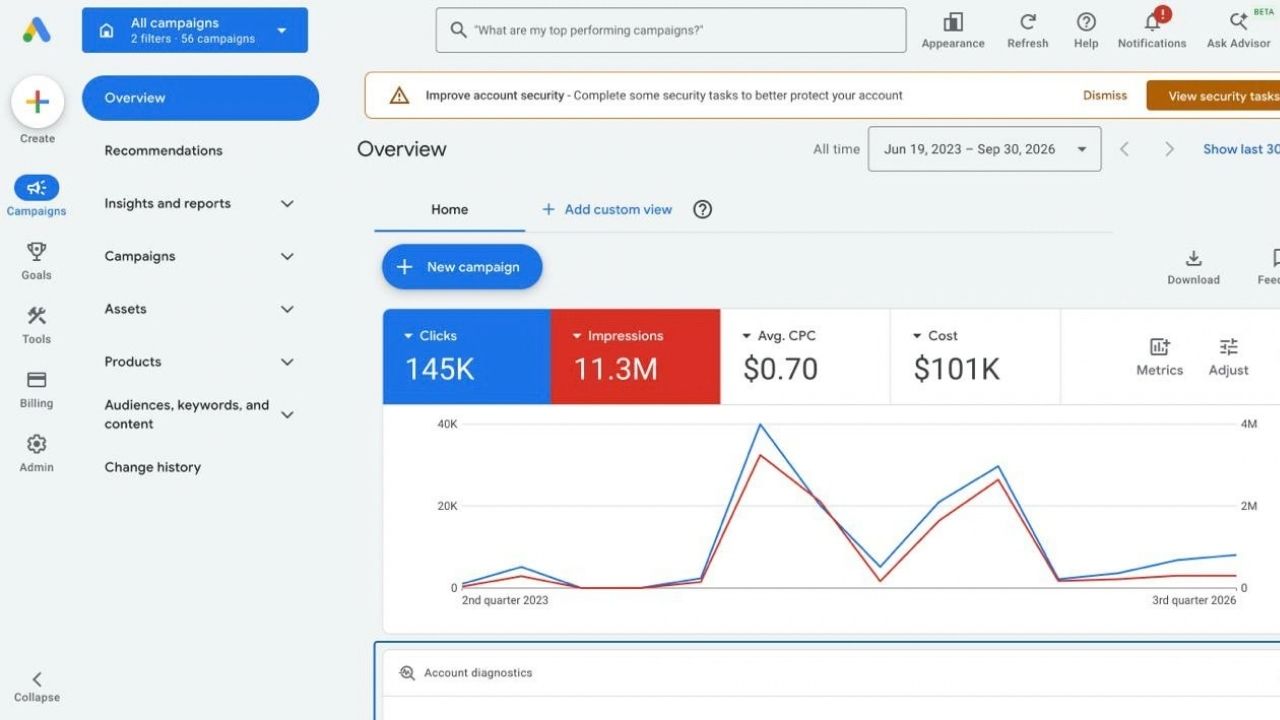Open Change history page
Screen dimensions: 1280x720
click(x=153, y=467)
